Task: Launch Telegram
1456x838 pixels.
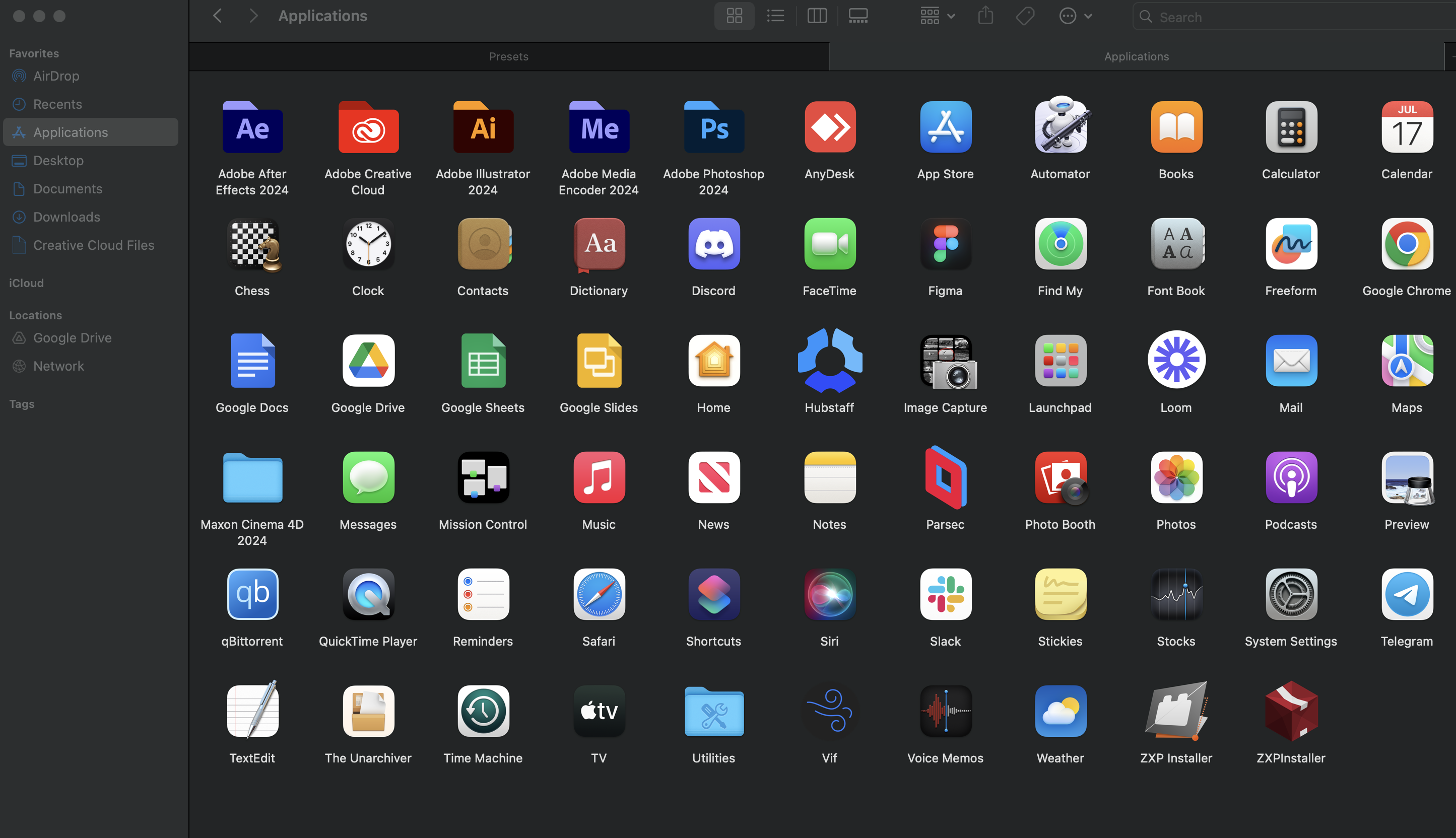Action: [x=1407, y=595]
